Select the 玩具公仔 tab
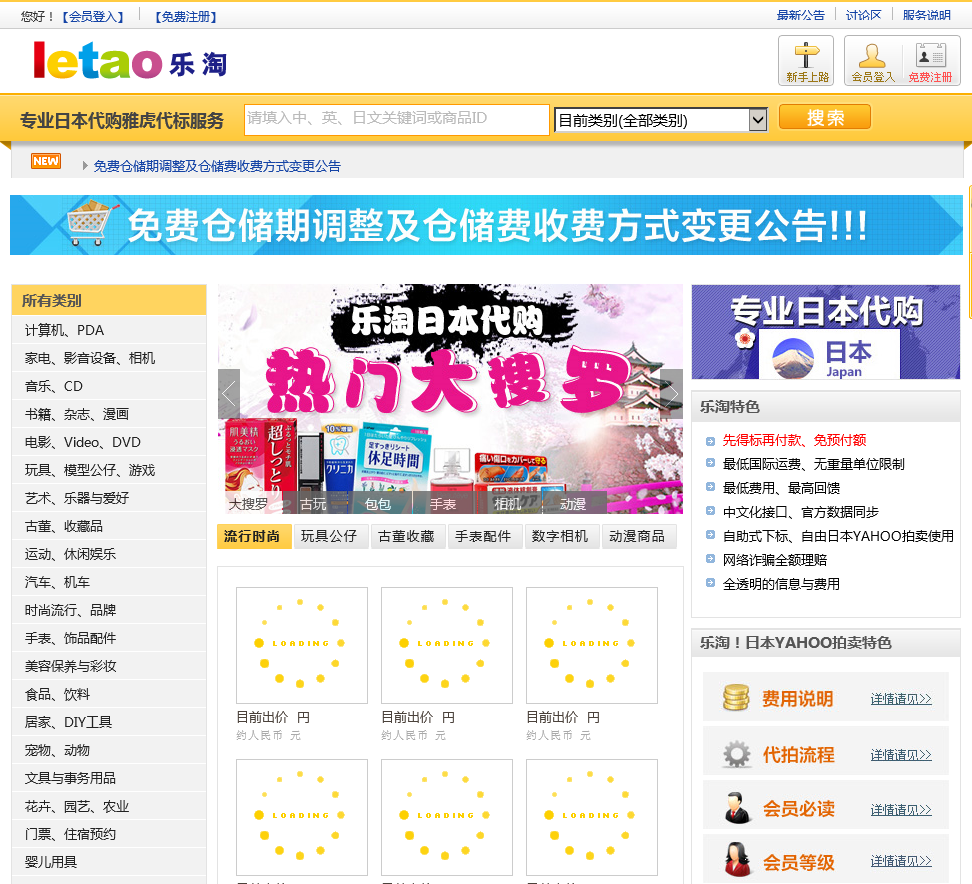 tap(329, 536)
